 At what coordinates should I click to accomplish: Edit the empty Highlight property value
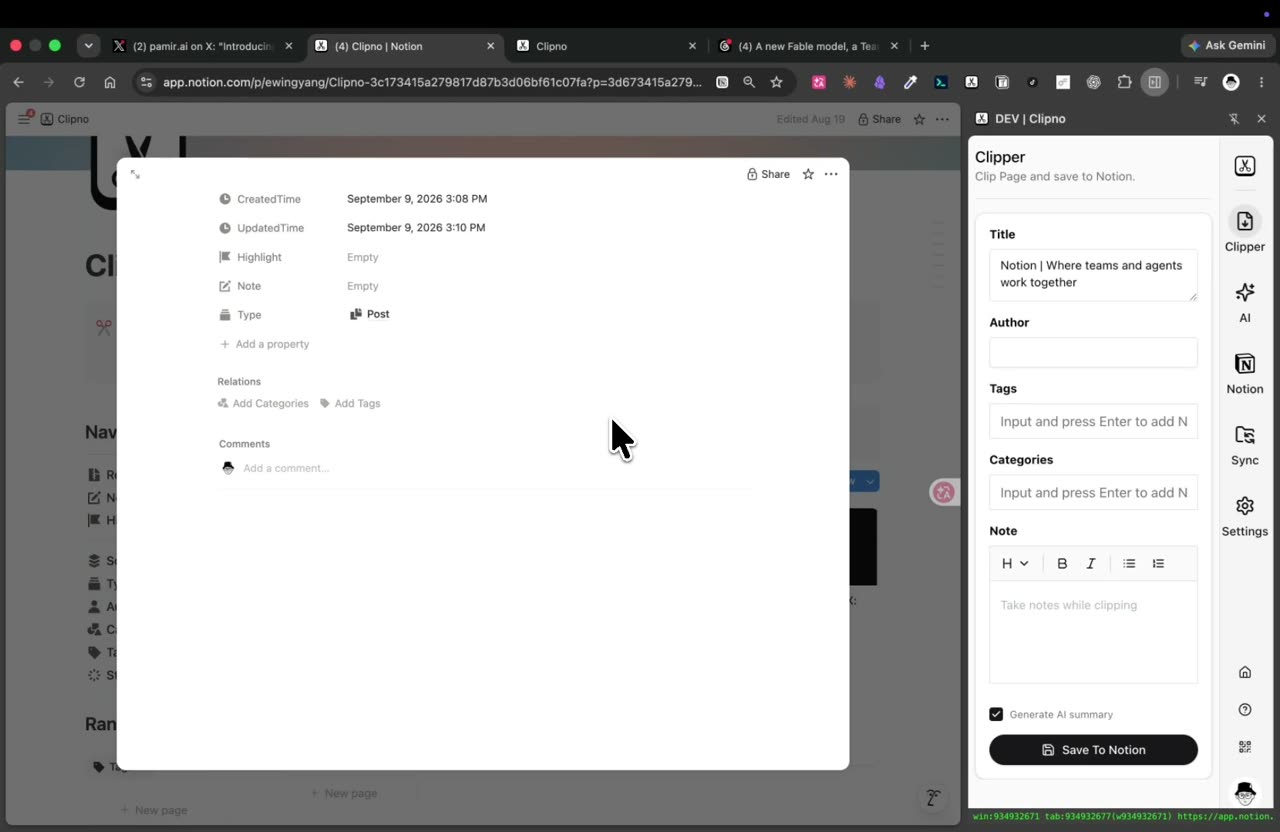363,257
